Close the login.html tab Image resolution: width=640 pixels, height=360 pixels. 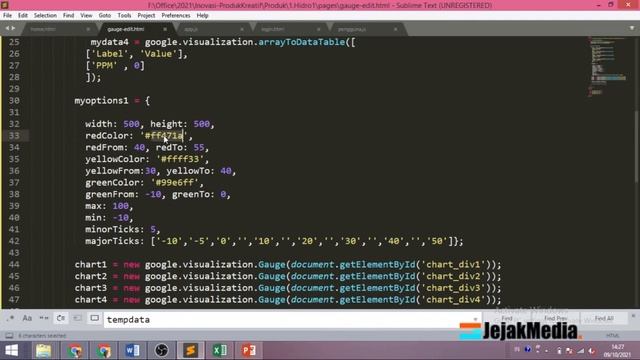[x=318, y=29]
